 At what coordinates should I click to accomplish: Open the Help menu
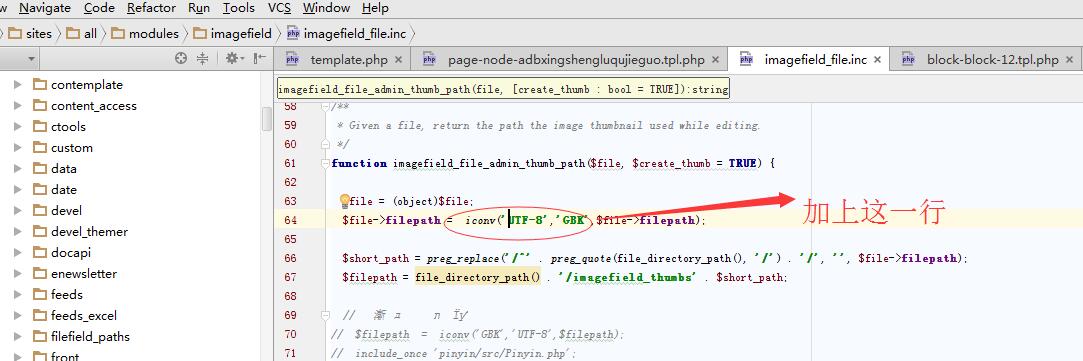[x=375, y=8]
